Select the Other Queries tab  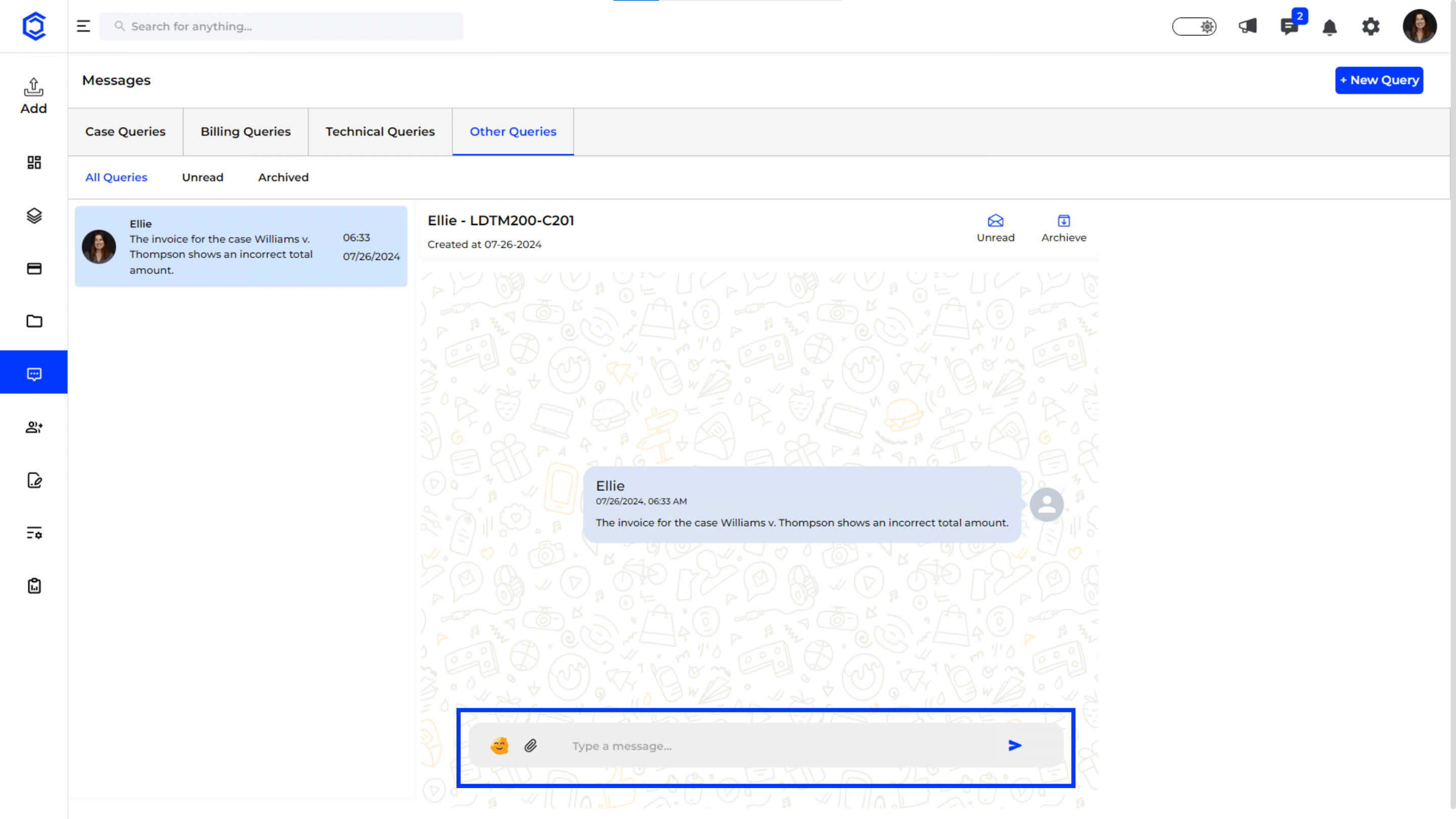513,131
